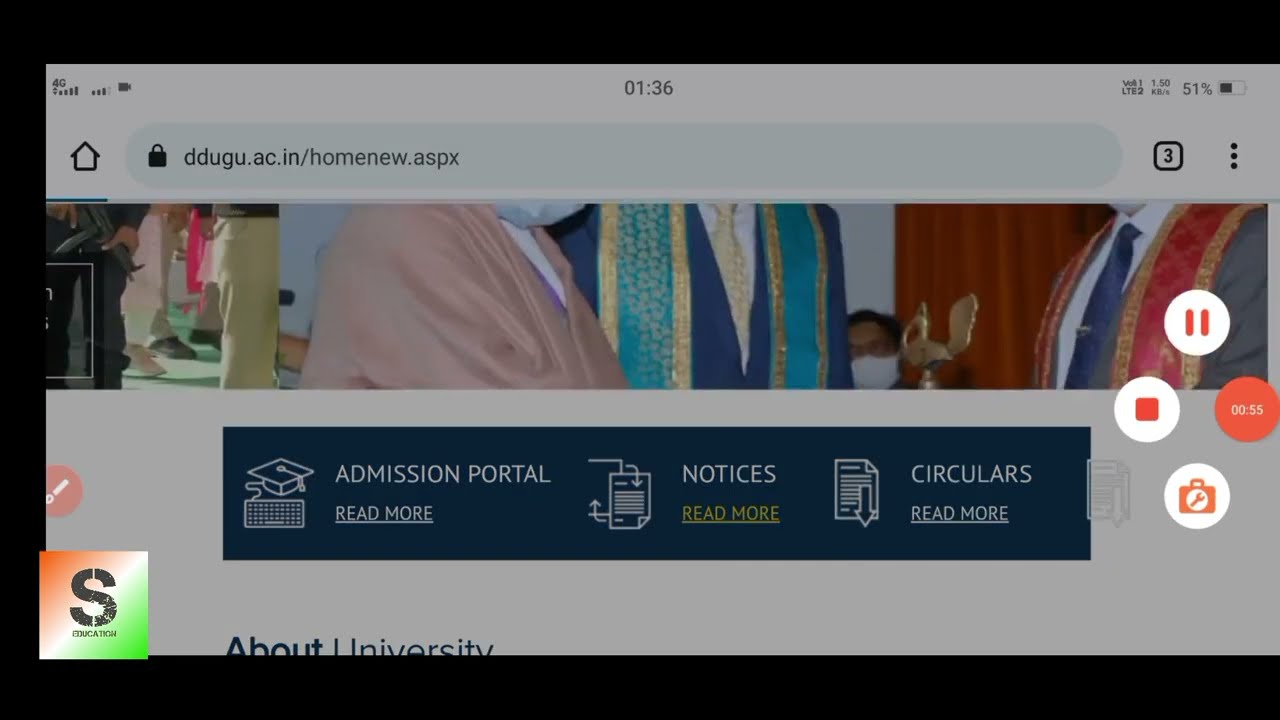This screenshot has width=1280, height=720.
Task: Tap the camera recording status icon
Action: tap(125, 87)
